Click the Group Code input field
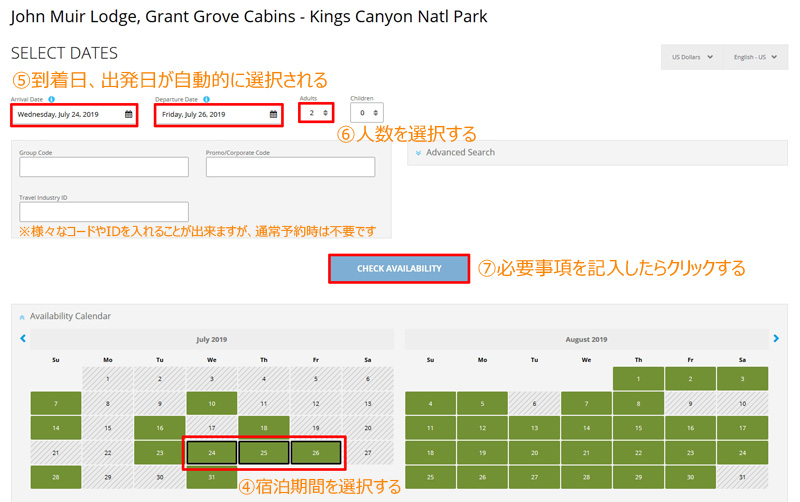Viewport: 800px width, 502px height. [104, 167]
